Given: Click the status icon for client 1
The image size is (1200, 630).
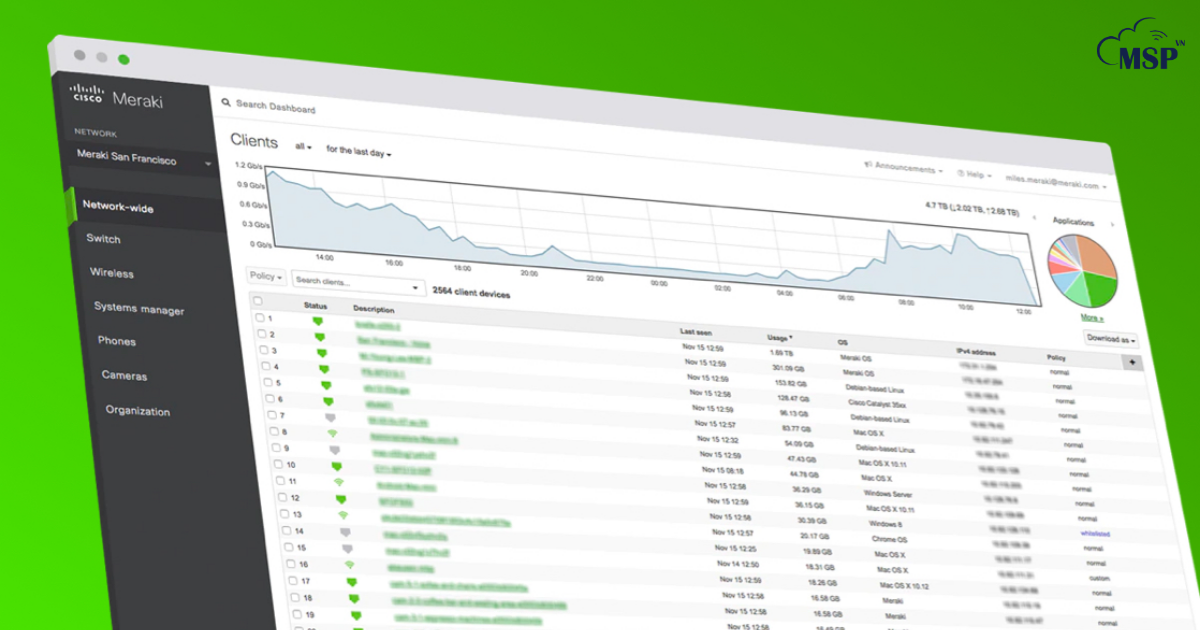Looking at the screenshot, I should coord(318,321).
